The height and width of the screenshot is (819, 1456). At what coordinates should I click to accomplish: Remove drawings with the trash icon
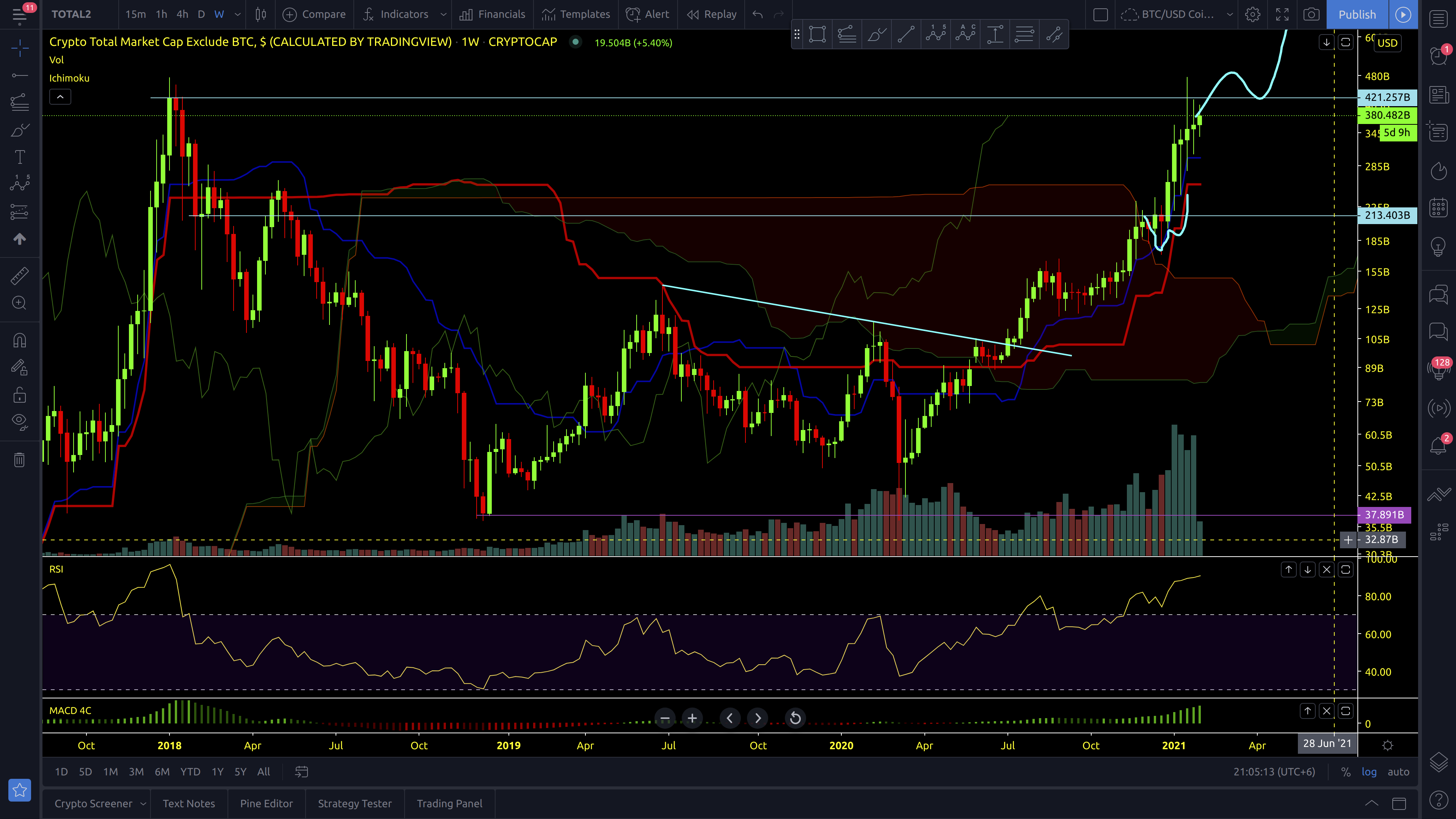point(20,460)
